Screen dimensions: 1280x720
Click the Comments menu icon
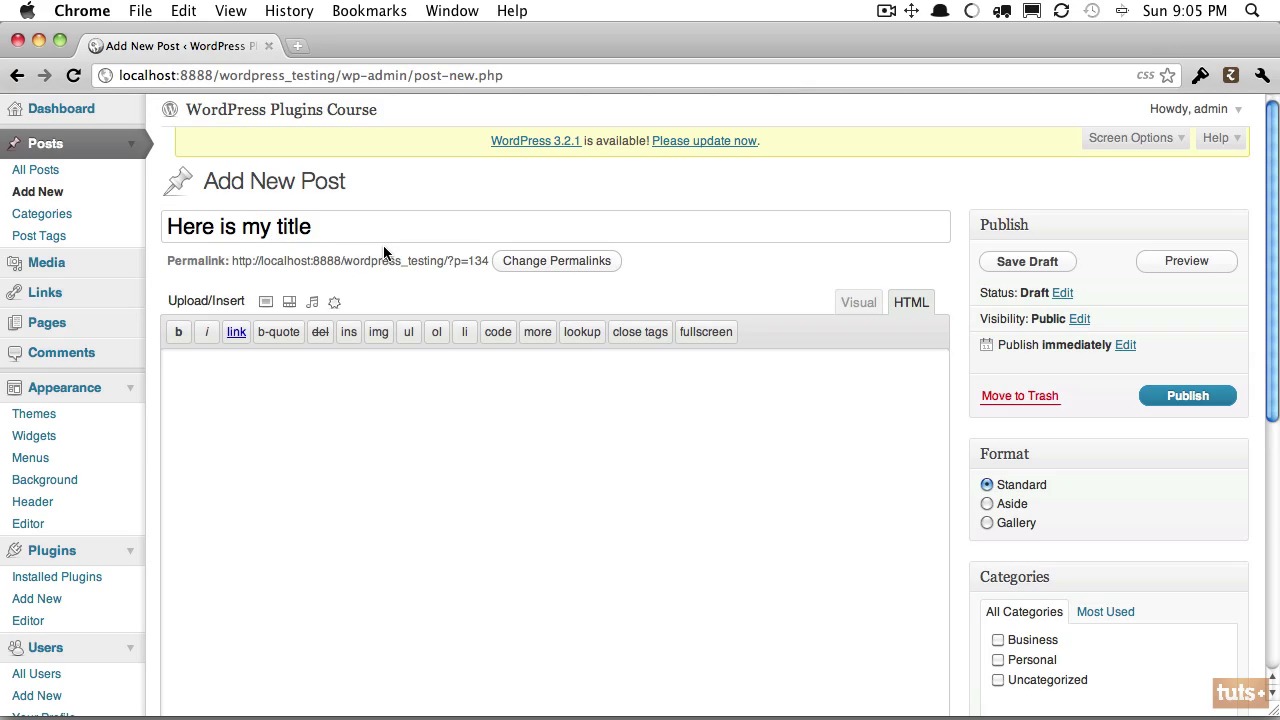14,353
